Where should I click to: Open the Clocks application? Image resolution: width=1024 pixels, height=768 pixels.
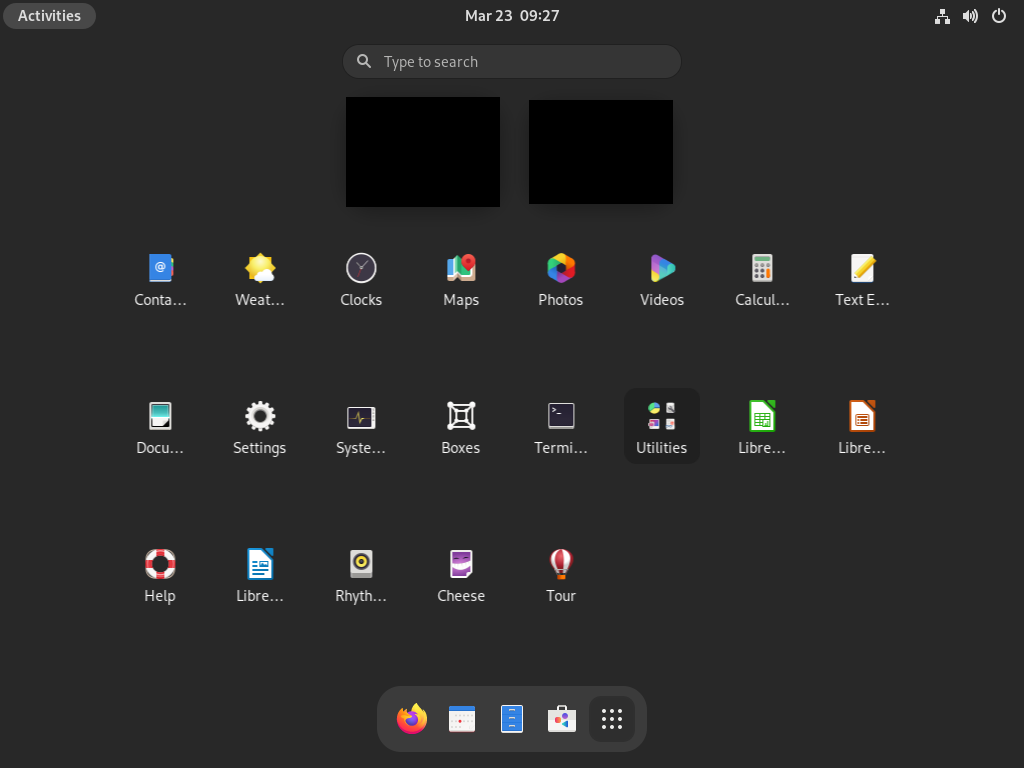(x=360, y=280)
